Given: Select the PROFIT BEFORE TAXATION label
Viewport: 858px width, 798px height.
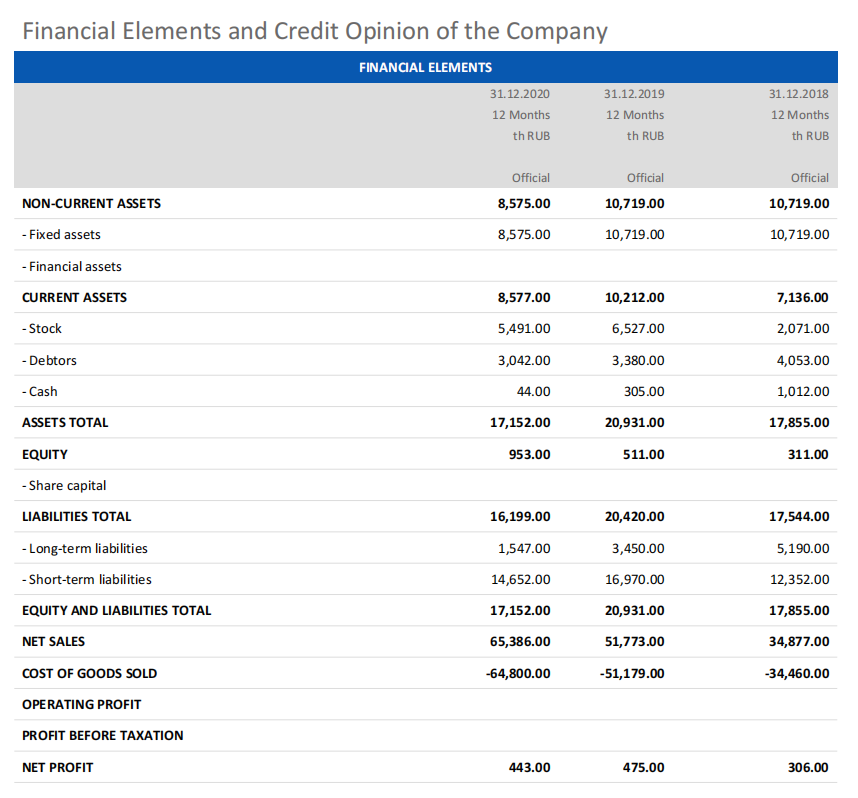Looking at the screenshot, I should (x=102, y=736).
